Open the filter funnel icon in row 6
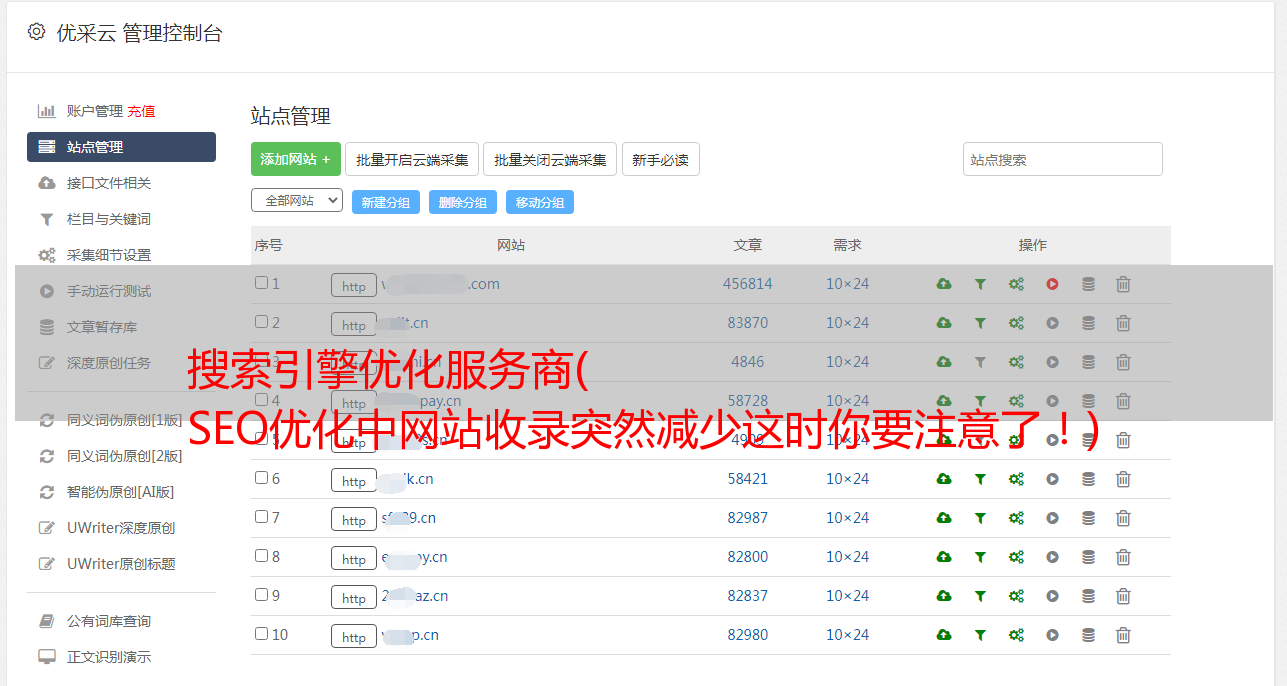 pyautogui.click(x=980, y=479)
